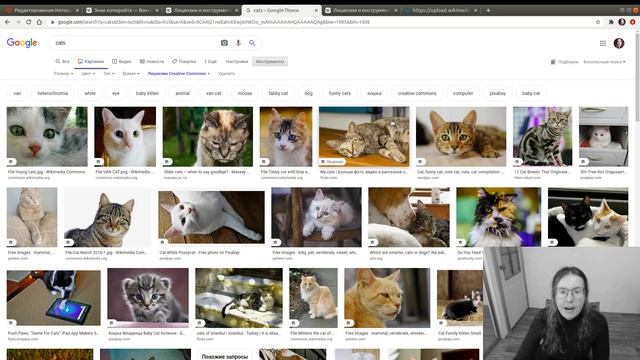Open the cat playing on iPad thumbnail
Image resolution: width=640 pixels, height=360 pixels.
pyautogui.click(x=53, y=298)
